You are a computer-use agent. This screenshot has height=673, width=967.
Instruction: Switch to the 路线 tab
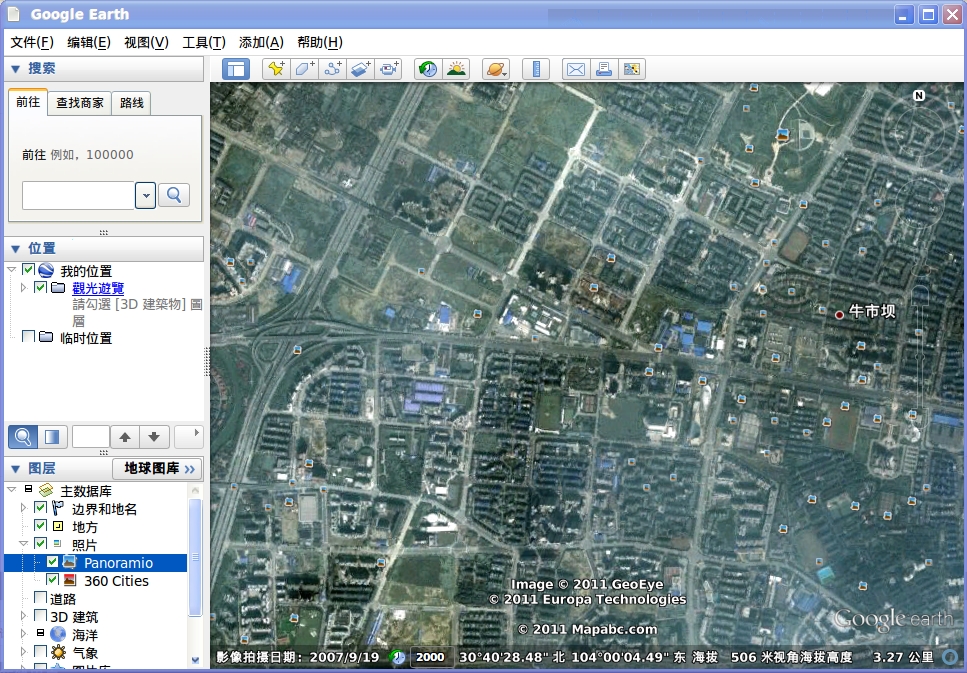pos(131,103)
